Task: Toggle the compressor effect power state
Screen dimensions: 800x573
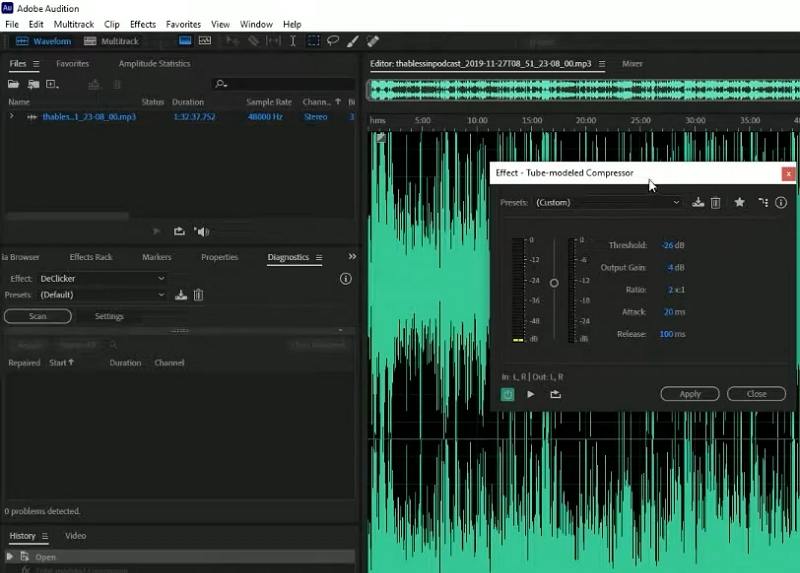Action: (x=508, y=394)
